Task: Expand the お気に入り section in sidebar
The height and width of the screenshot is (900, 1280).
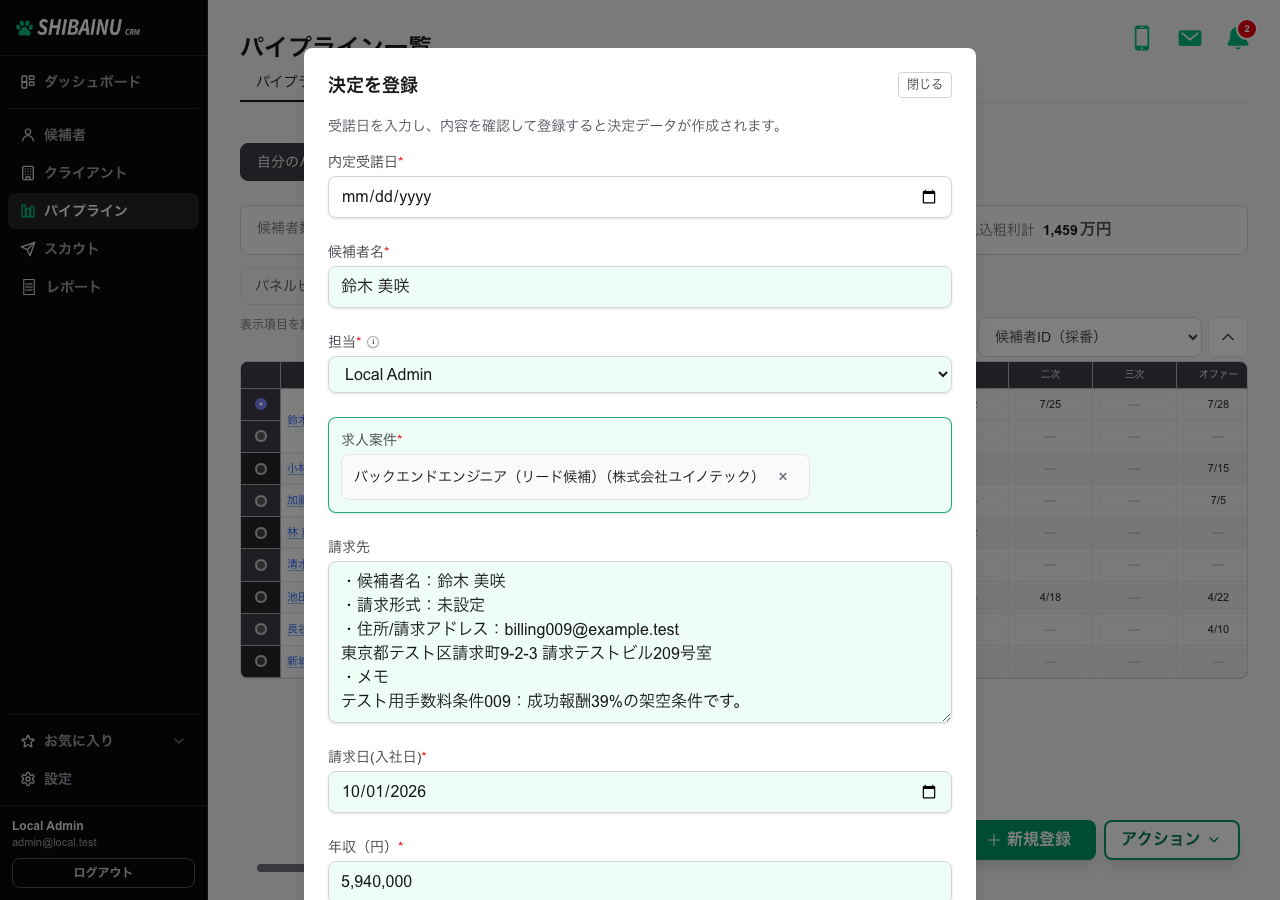Action: (103, 741)
